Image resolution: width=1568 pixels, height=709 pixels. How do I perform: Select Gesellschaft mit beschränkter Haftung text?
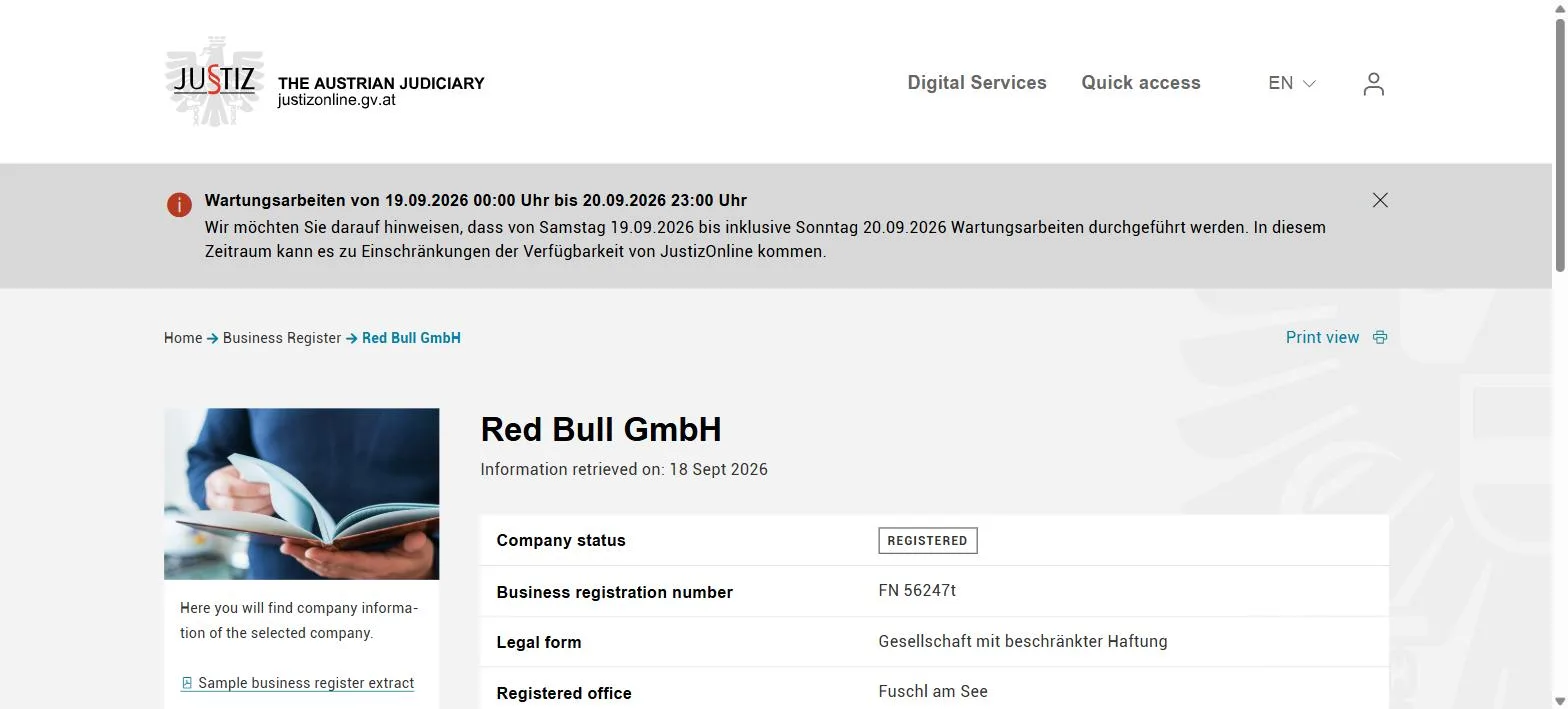[x=1023, y=641]
